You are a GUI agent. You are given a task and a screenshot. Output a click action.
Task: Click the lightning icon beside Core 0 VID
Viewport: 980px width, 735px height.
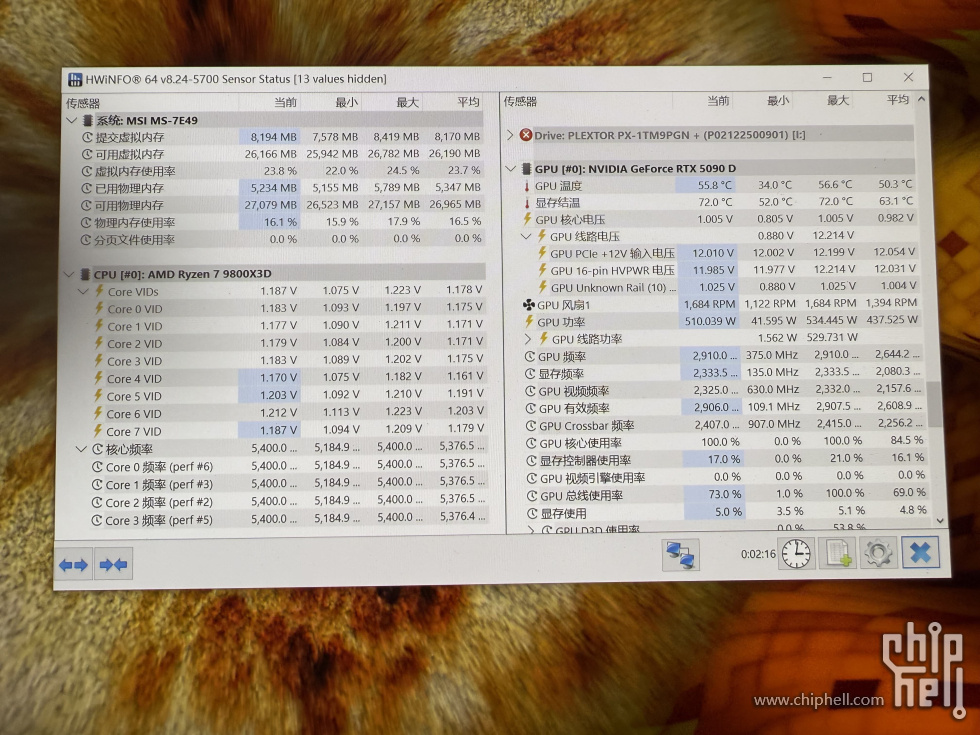click(x=99, y=309)
